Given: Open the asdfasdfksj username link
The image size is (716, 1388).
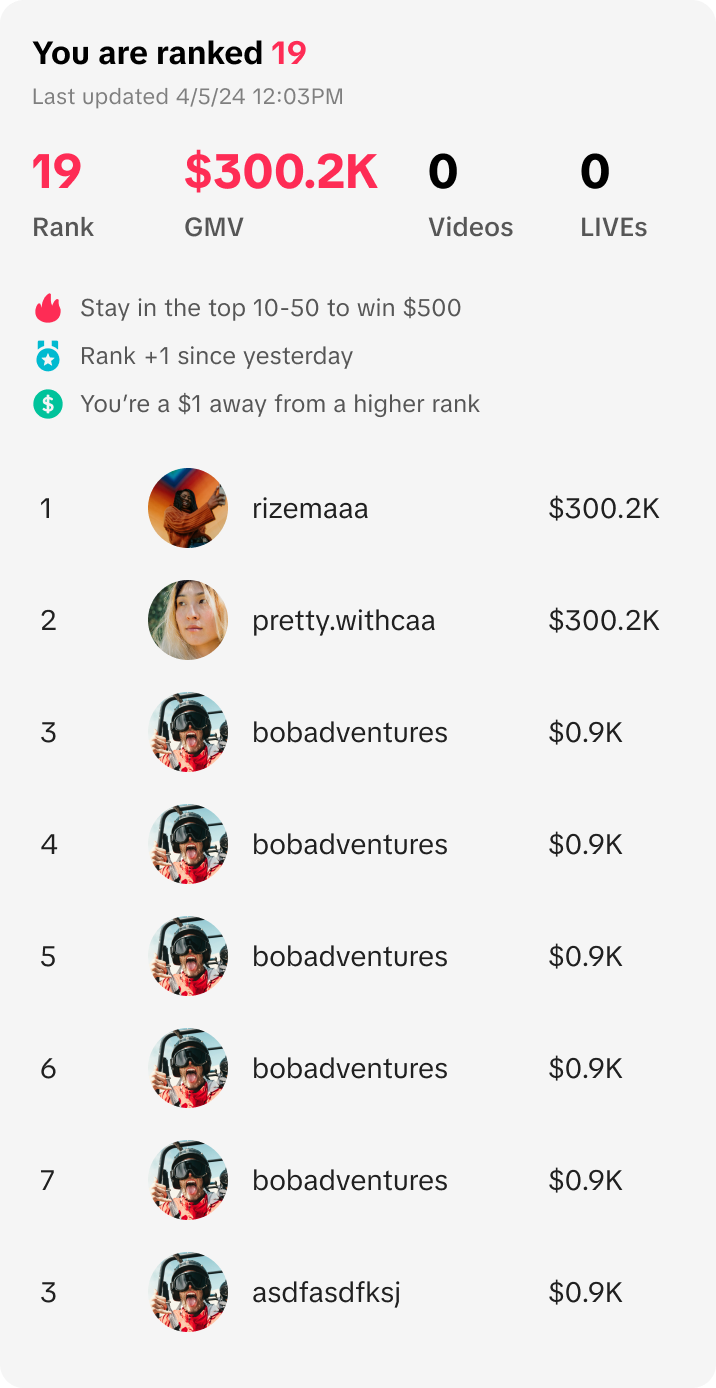Looking at the screenshot, I should (326, 1293).
